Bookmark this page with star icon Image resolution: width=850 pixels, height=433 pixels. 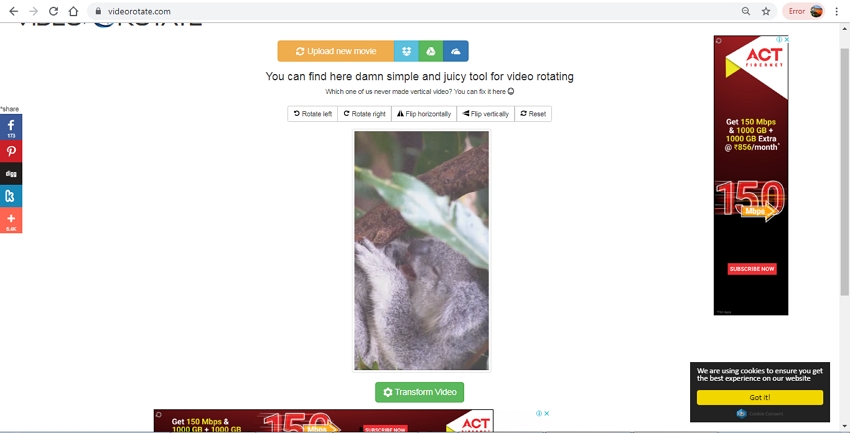766,11
